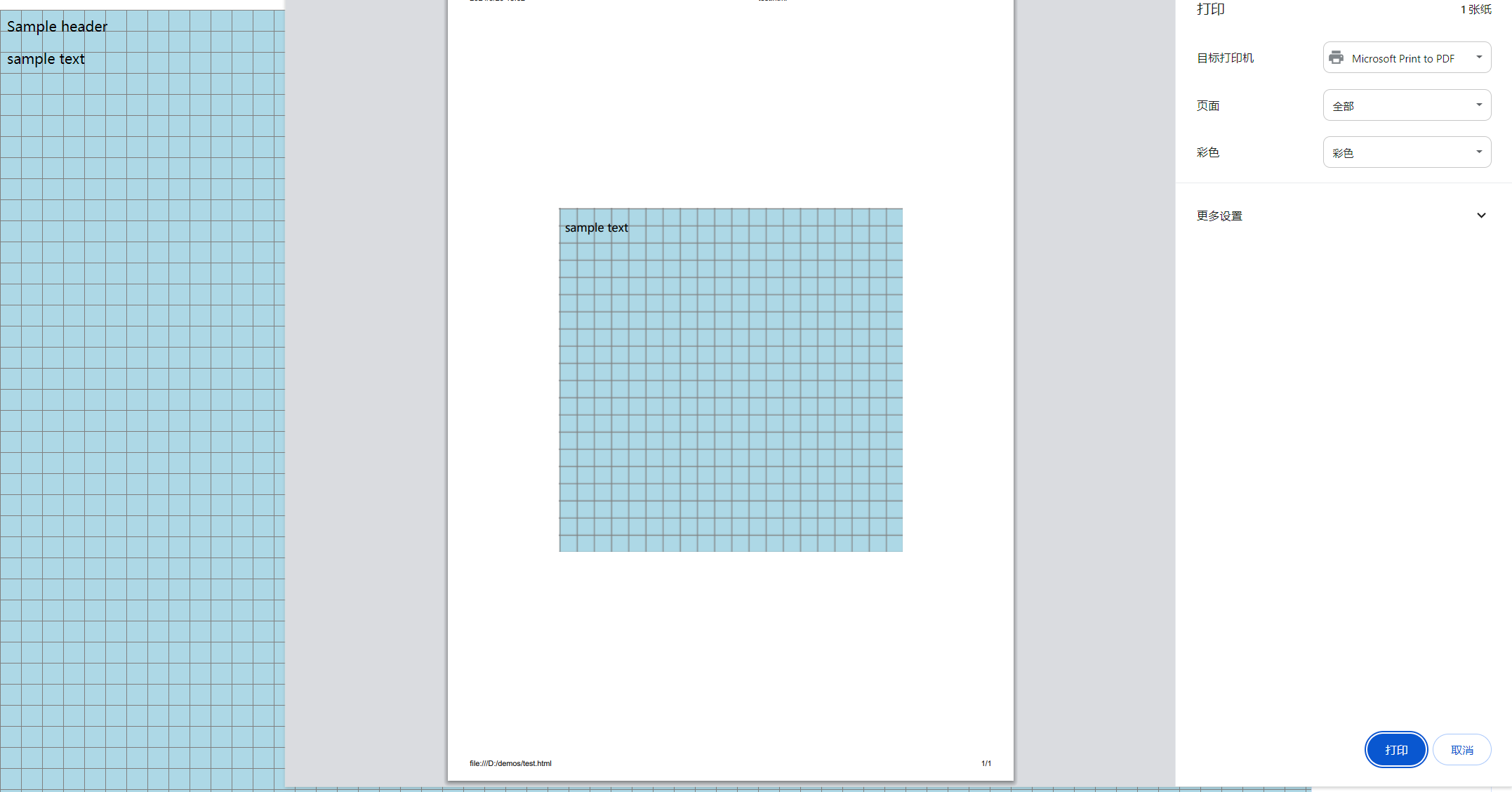Click the printer icon beside Microsoft Print to PDF

coord(1337,58)
